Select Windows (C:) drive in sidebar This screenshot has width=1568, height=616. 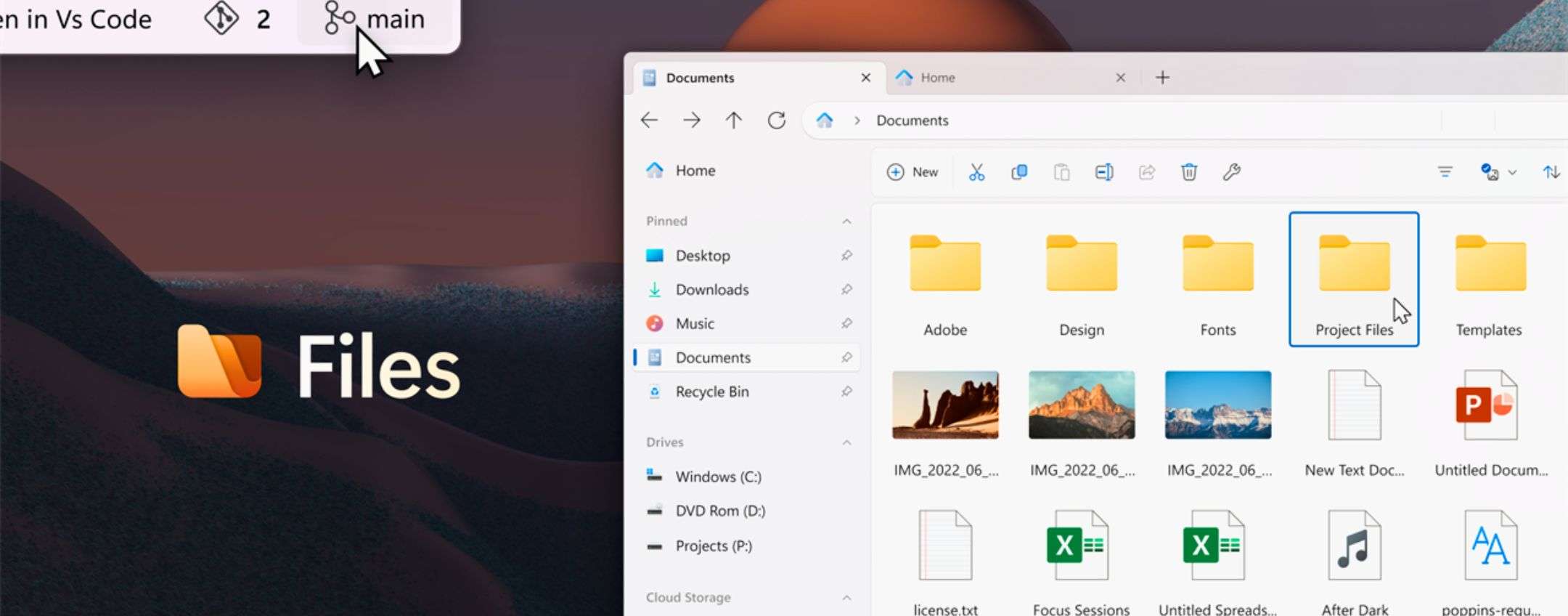717,477
